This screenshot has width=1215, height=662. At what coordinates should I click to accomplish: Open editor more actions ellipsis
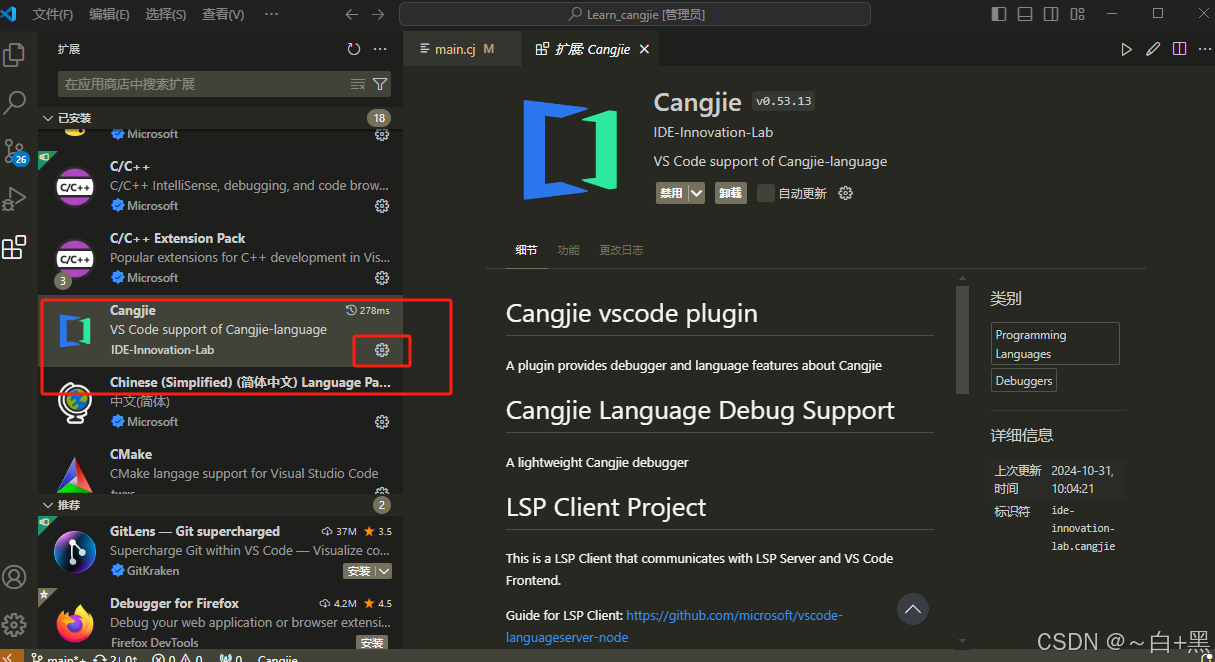point(1204,49)
